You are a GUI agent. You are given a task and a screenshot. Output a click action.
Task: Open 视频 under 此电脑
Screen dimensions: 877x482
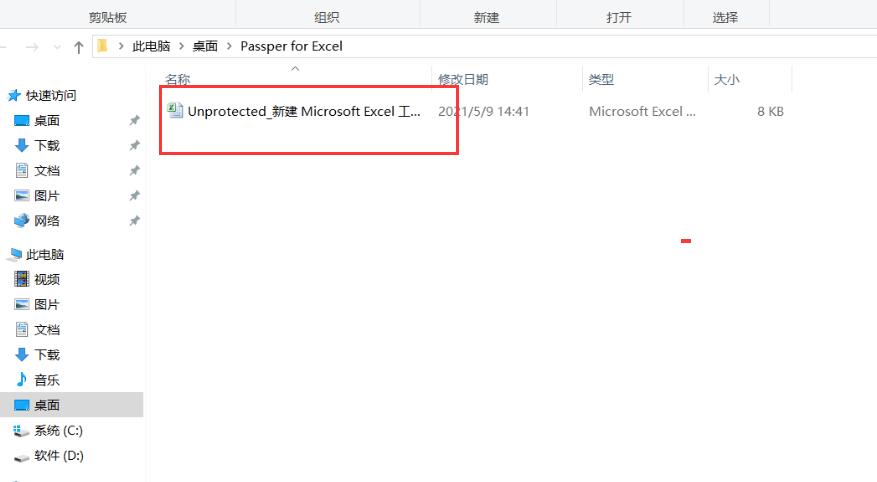(47, 279)
